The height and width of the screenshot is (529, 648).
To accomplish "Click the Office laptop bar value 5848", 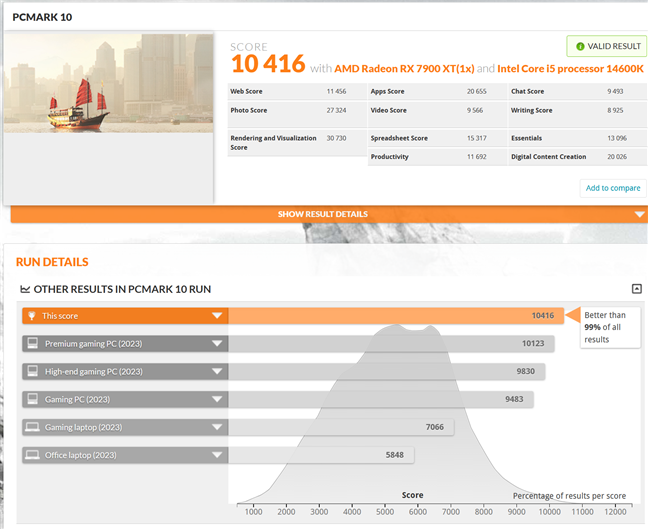I will [395, 455].
